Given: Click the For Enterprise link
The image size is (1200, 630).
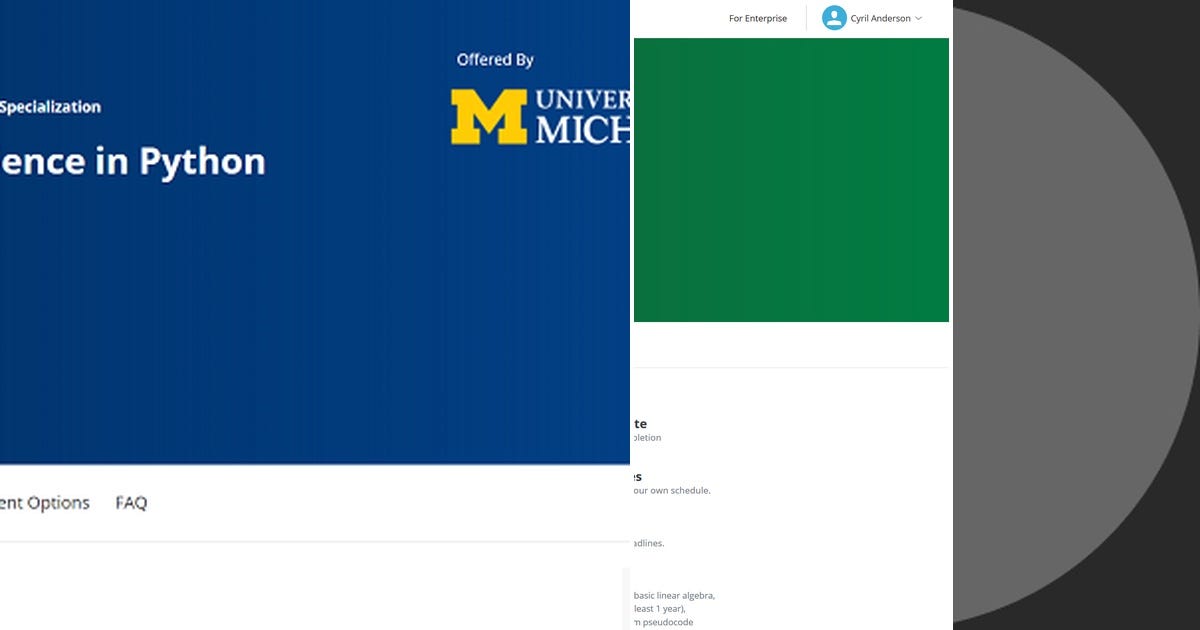Looking at the screenshot, I should point(757,18).
